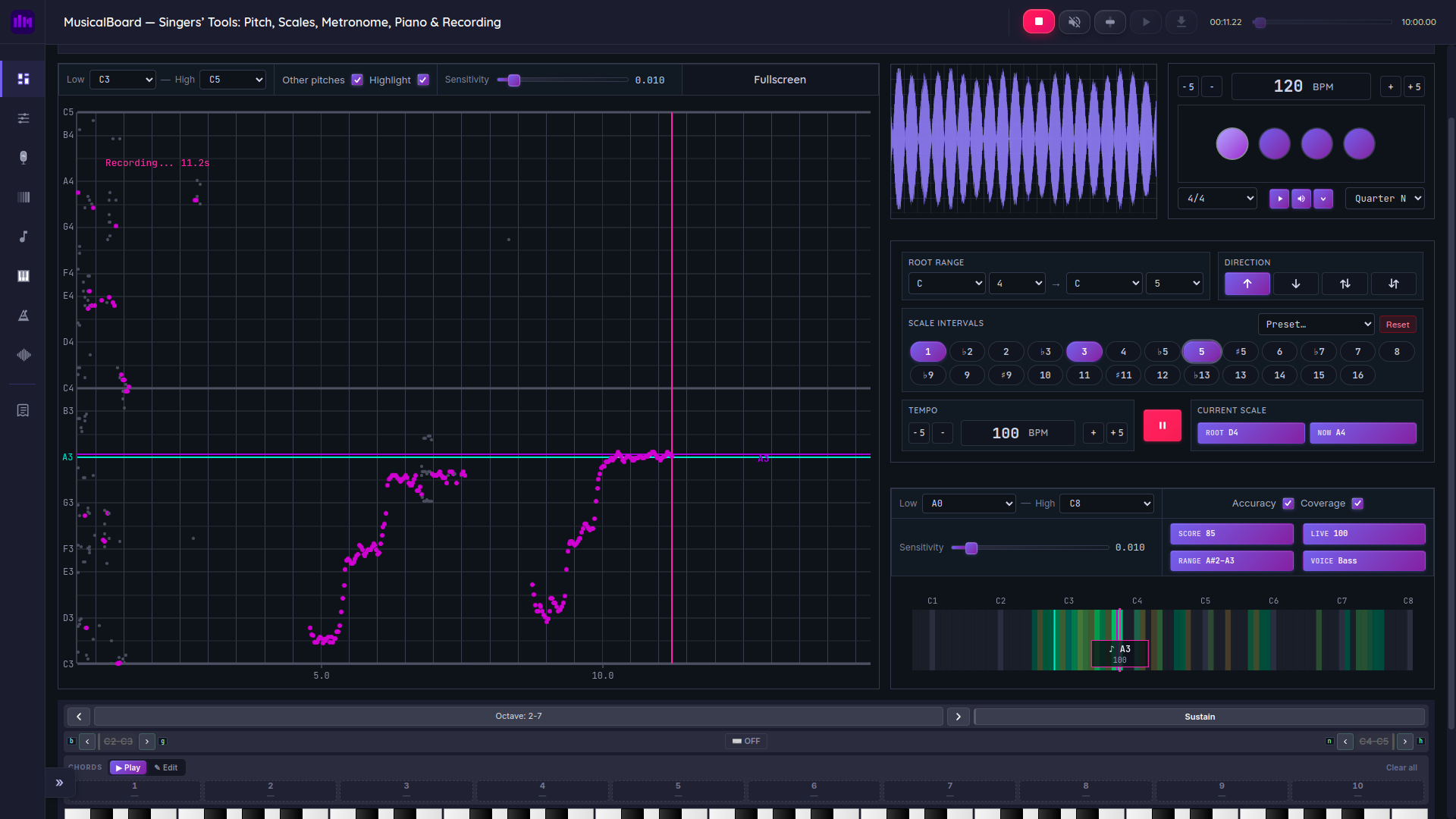Click the Sustain button
1456x819 pixels.
click(x=1200, y=717)
